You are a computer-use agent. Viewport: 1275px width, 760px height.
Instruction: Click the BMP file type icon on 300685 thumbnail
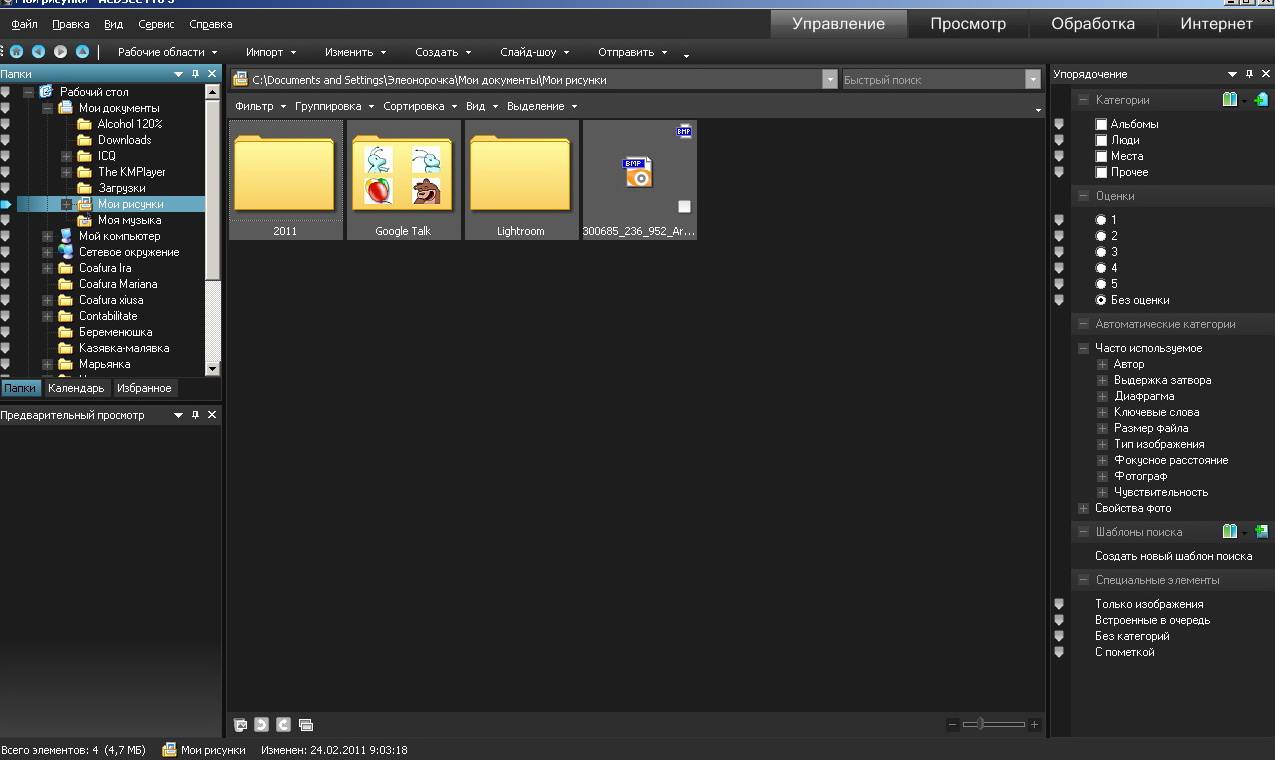click(684, 131)
